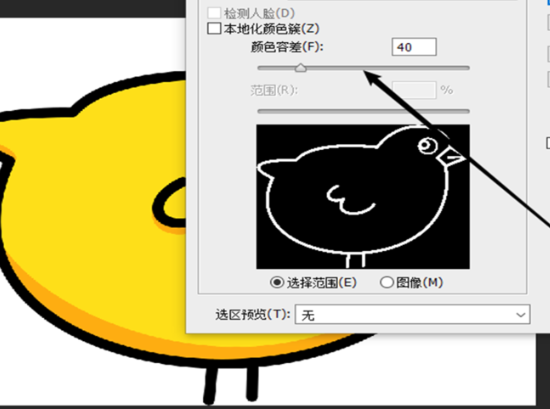Viewport: 550px width, 409px height.
Task: Click the 范围 slider track below the field
Action: pyautogui.click(x=363, y=111)
